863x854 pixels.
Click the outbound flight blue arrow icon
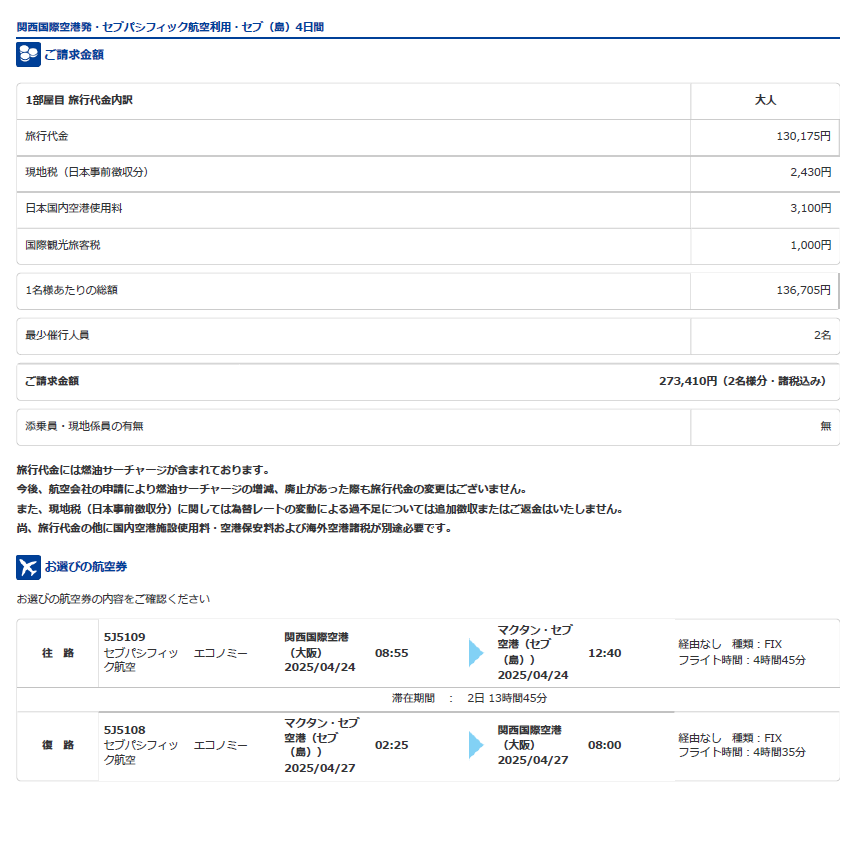pyautogui.click(x=476, y=653)
